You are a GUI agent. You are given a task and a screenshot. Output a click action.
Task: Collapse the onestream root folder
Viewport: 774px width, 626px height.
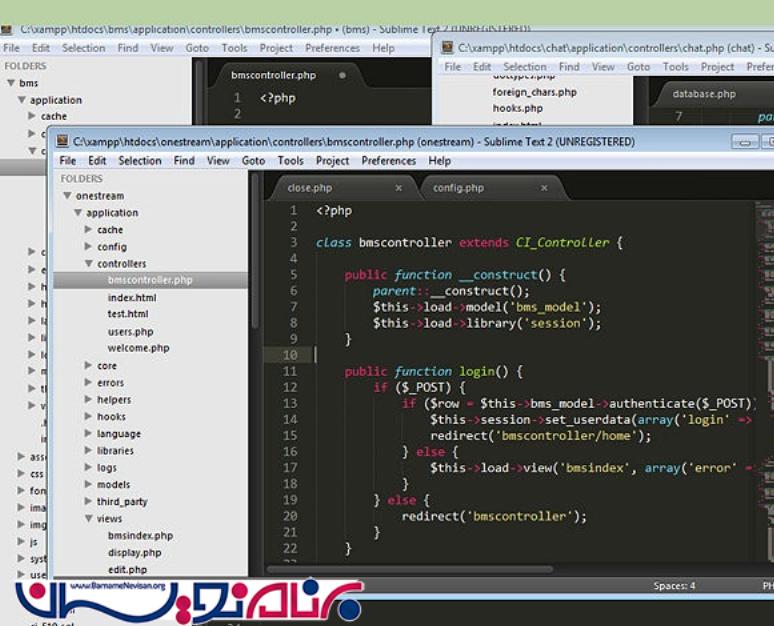(66, 196)
